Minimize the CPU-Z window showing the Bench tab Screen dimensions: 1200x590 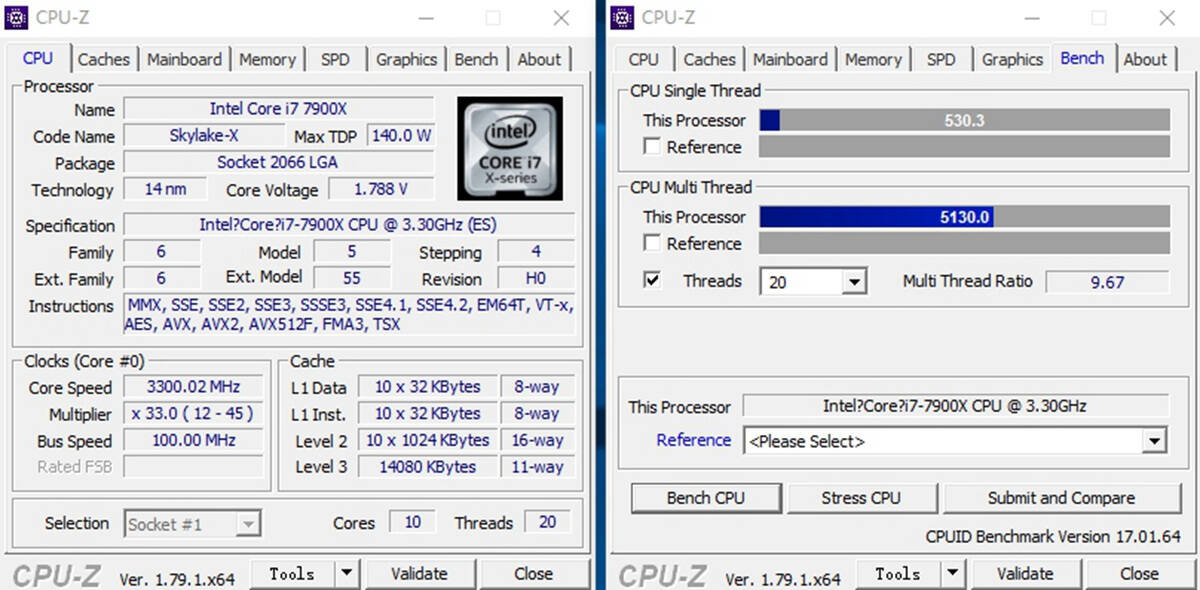click(1033, 18)
